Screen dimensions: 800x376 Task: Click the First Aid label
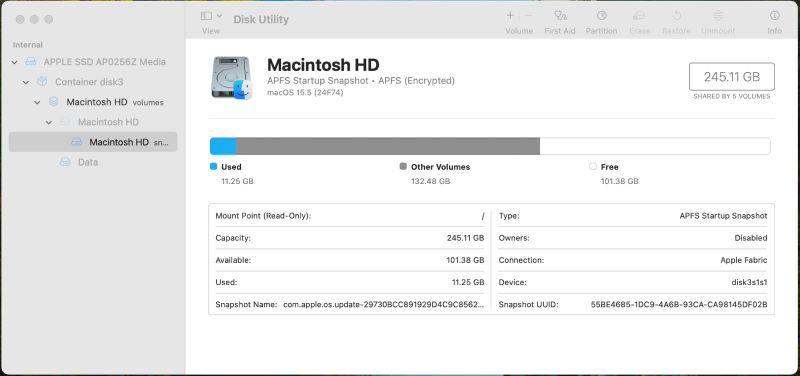tap(560, 31)
